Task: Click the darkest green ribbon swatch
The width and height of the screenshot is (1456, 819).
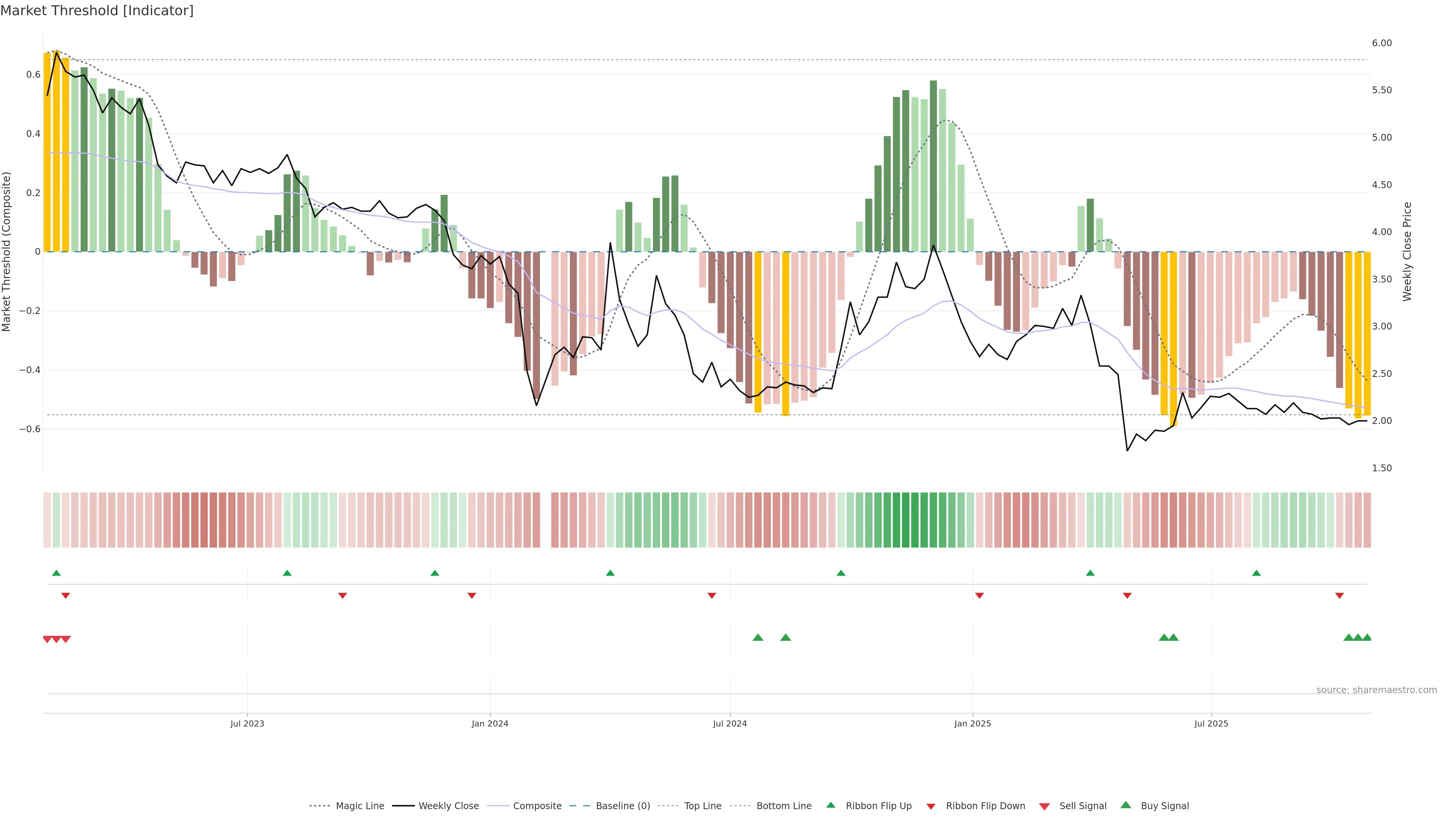Action: 905,520
